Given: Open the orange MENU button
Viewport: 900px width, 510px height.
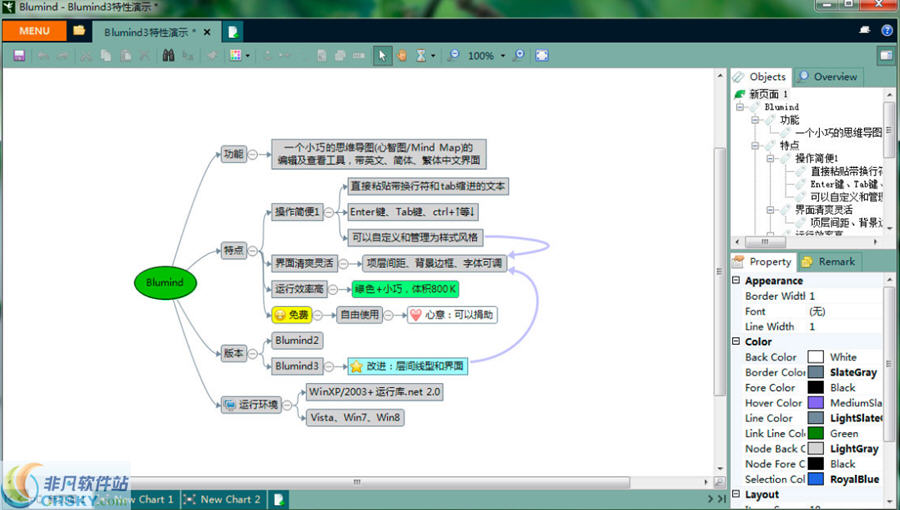Looking at the screenshot, I should pyautogui.click(x=34, y=31).
